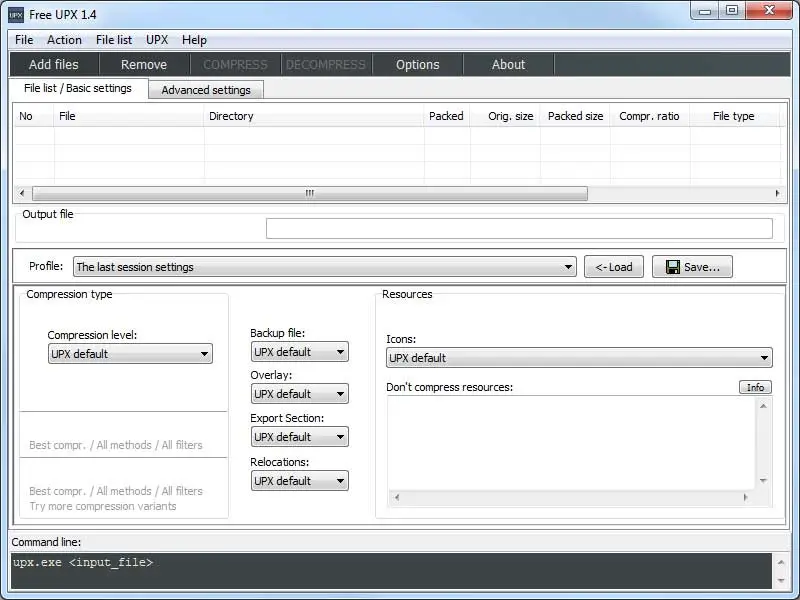Click the <- Load profile button
Viewport: 800px width, 600px height.
(614, 267)
